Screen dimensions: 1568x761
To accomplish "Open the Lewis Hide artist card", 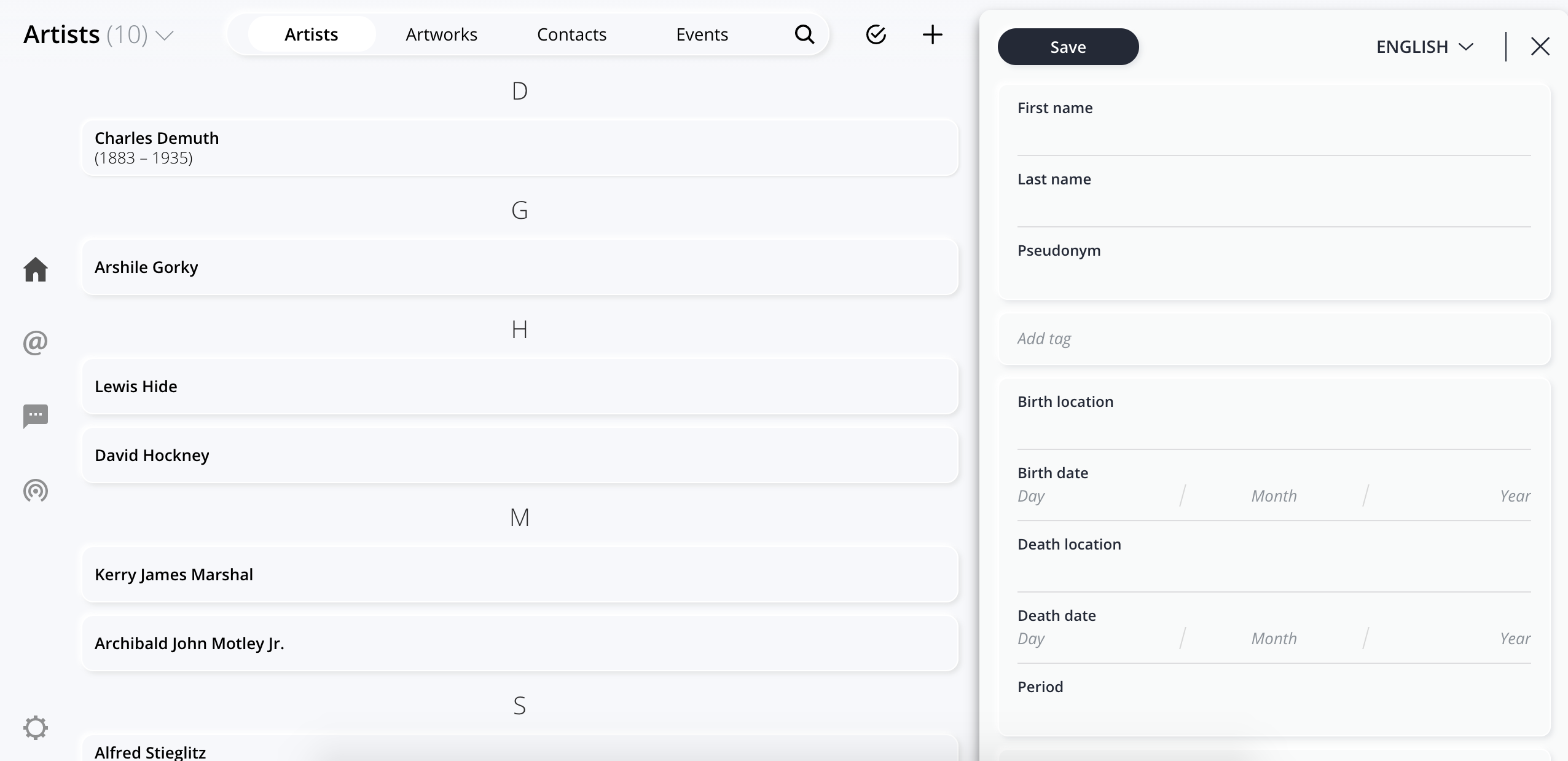I will (520, 386).
